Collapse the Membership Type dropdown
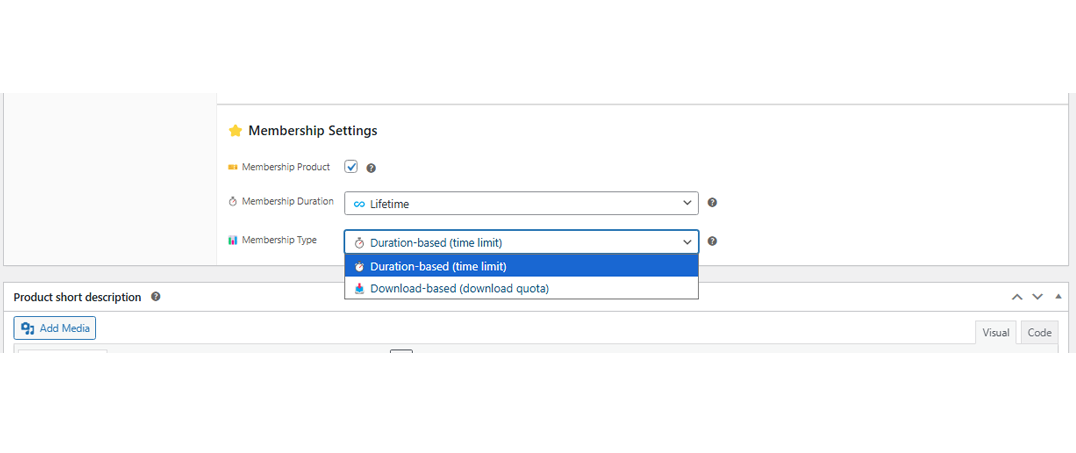The width and height of the screenshot is (1076, 453). pyautogui.click(x=521, y=242)
